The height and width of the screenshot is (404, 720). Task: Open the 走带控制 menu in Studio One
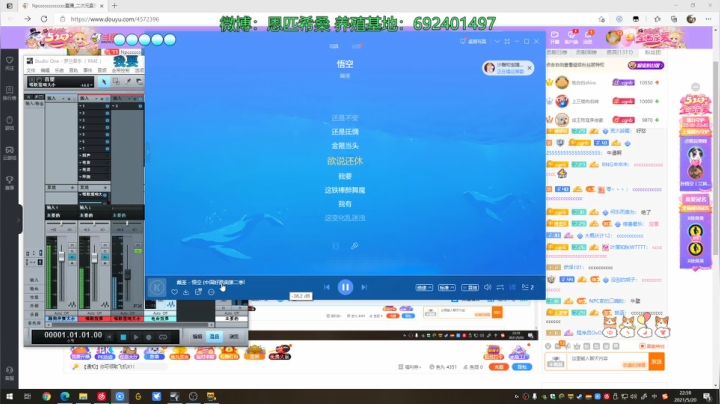click(x=120, y=70)
